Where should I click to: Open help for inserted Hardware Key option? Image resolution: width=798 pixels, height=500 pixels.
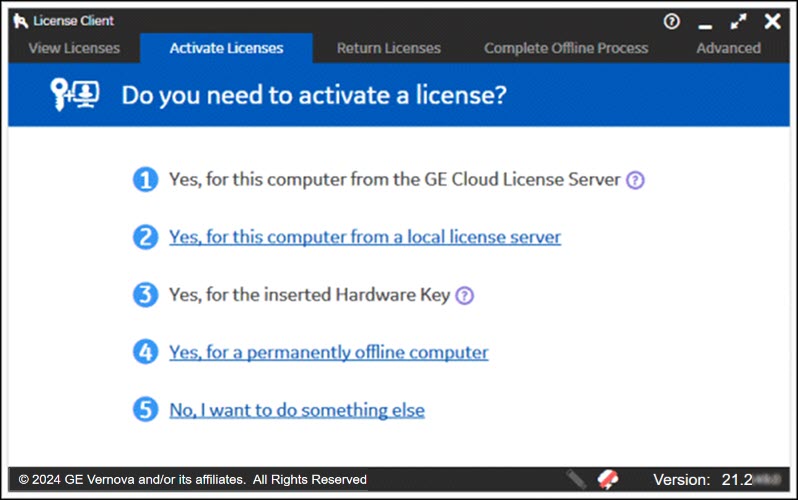pos(464,295)
